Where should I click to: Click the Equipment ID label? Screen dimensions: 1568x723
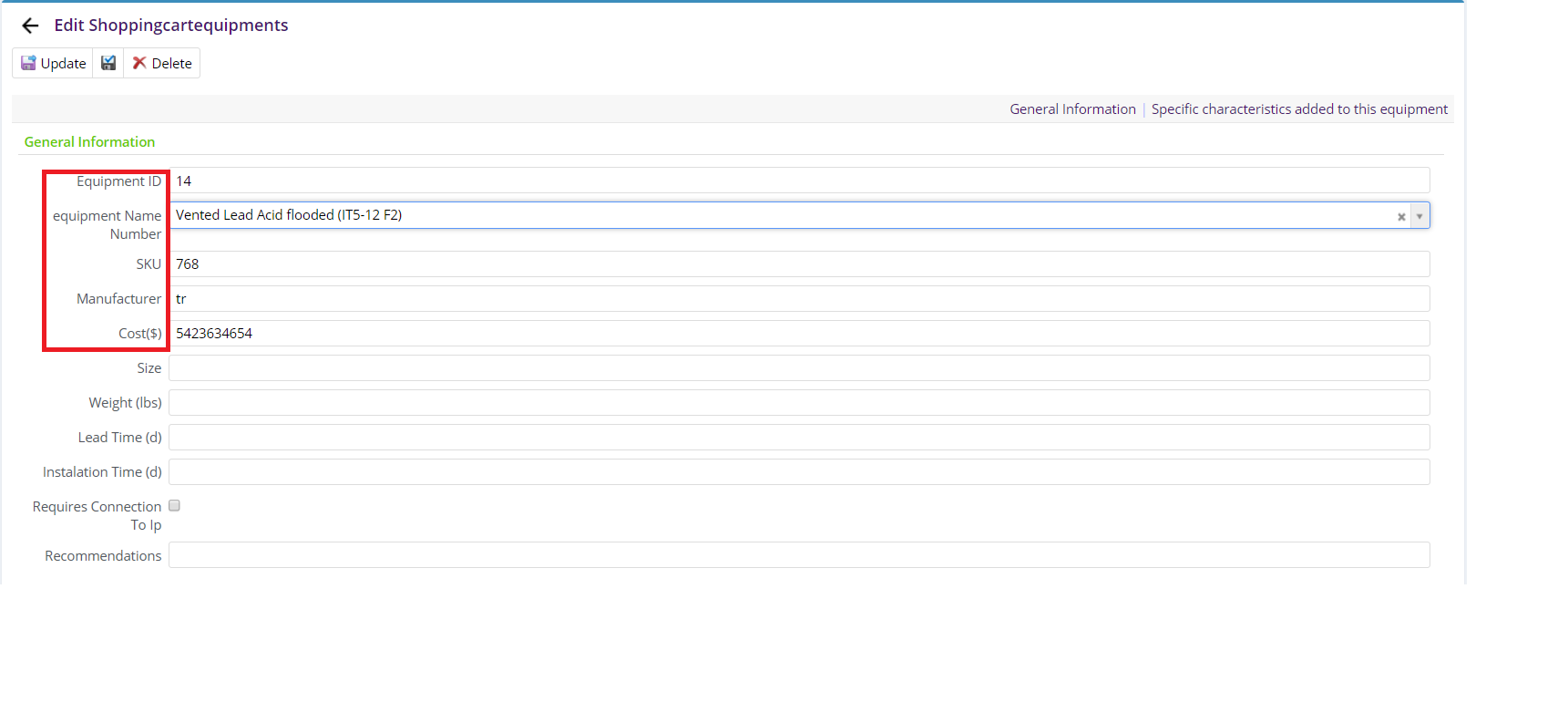click(118, 181)
